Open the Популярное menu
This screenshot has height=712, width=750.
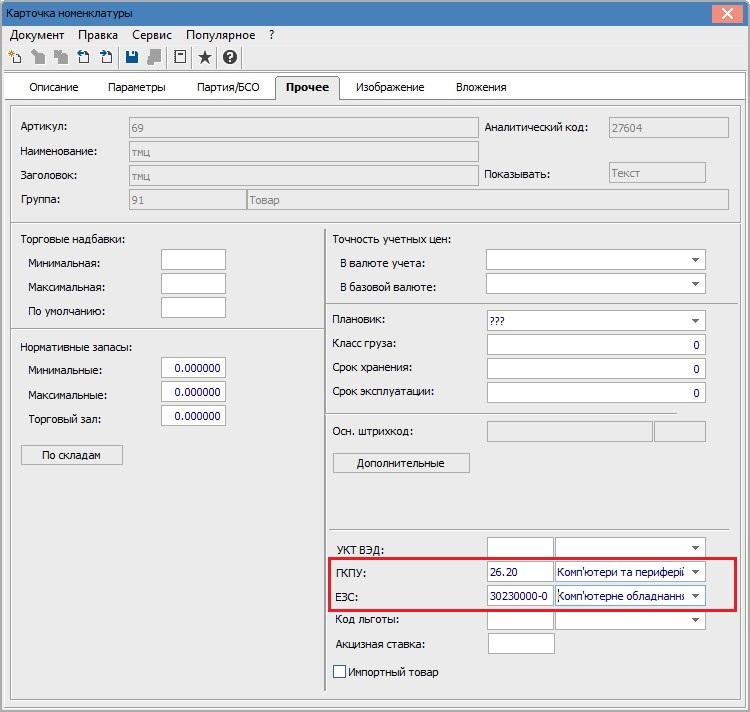click(x=221, y=35)
